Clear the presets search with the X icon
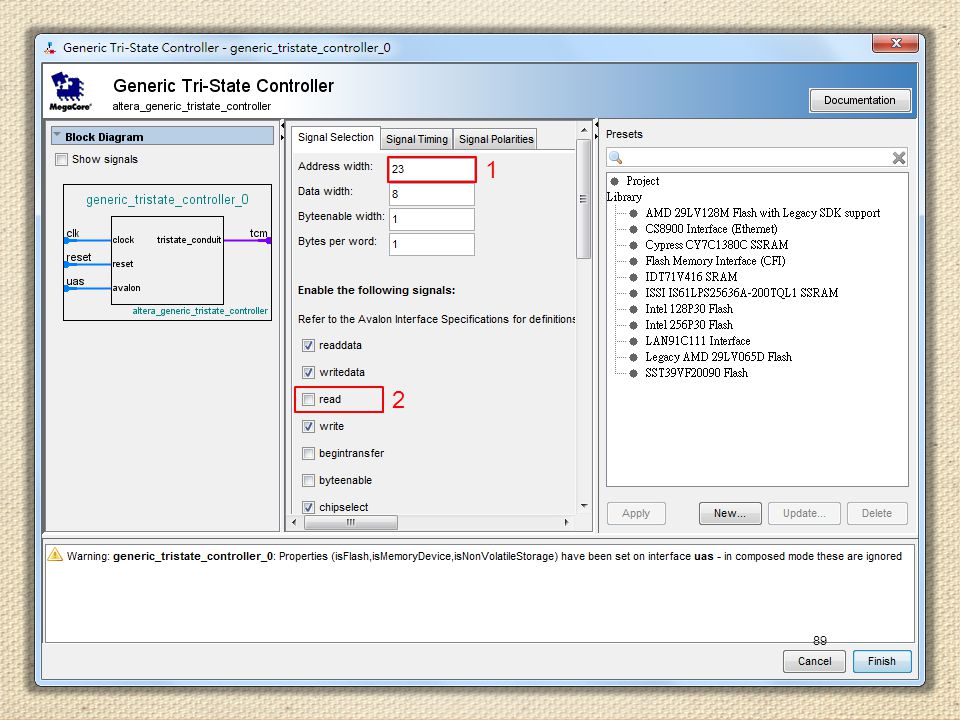 (898, 158)
